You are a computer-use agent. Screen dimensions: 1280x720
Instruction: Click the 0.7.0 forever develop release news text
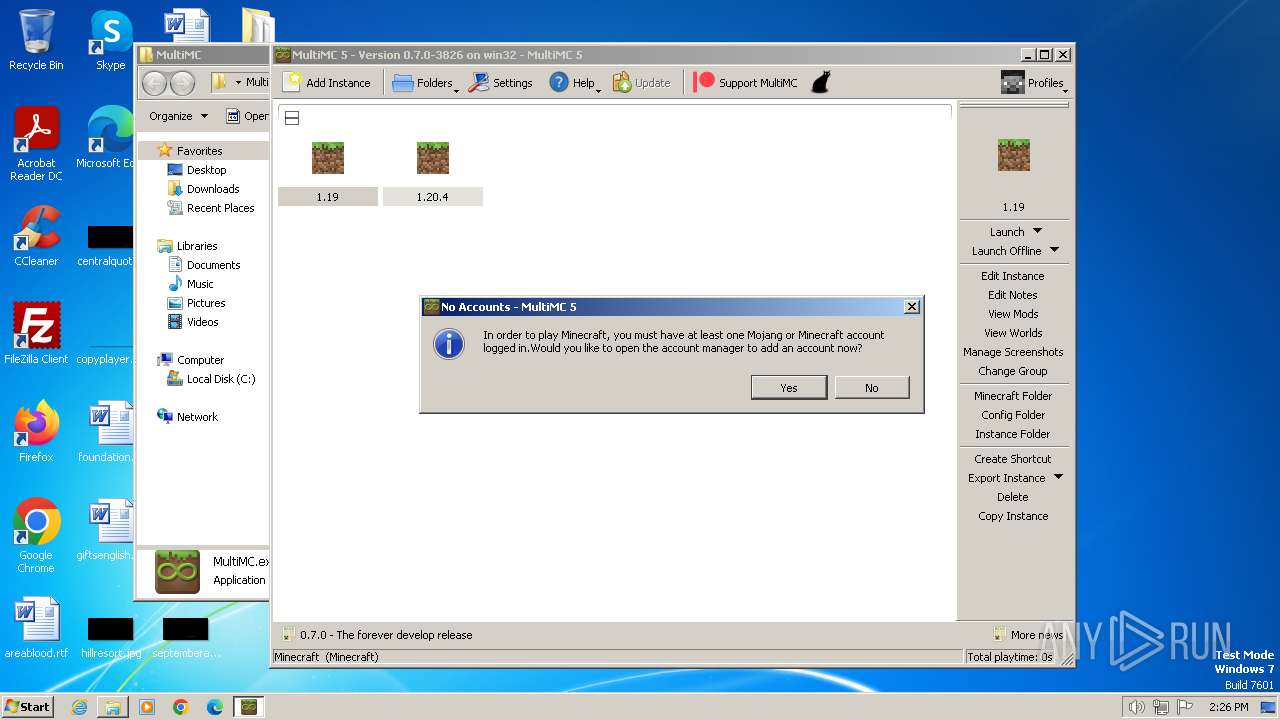point(386,635)
